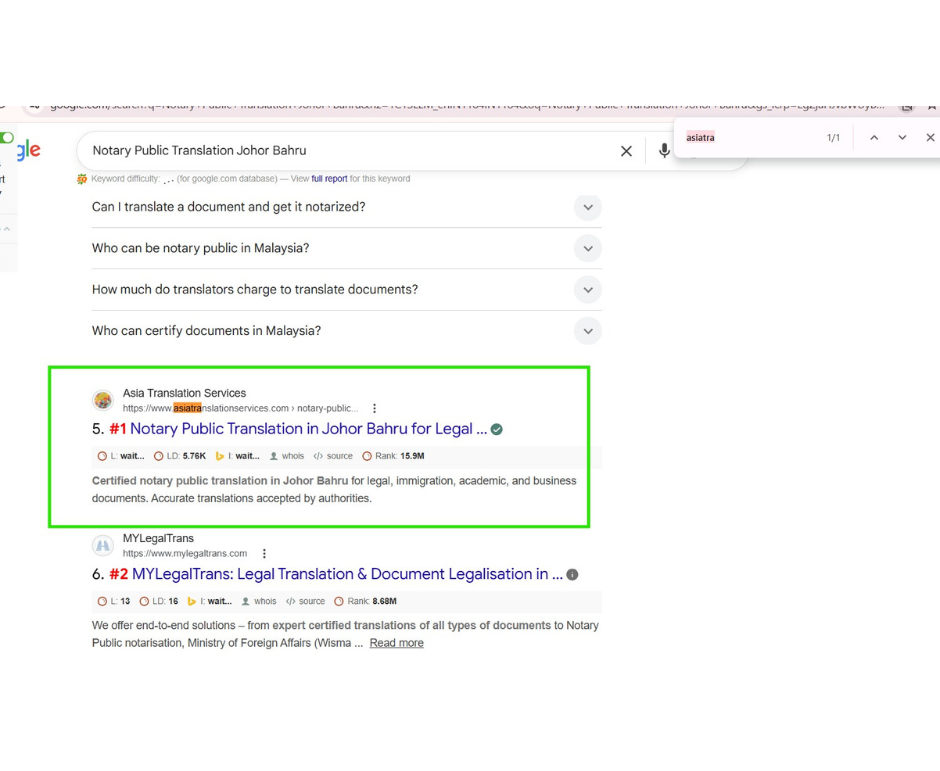Click Rank 15.9M metric

393,456
